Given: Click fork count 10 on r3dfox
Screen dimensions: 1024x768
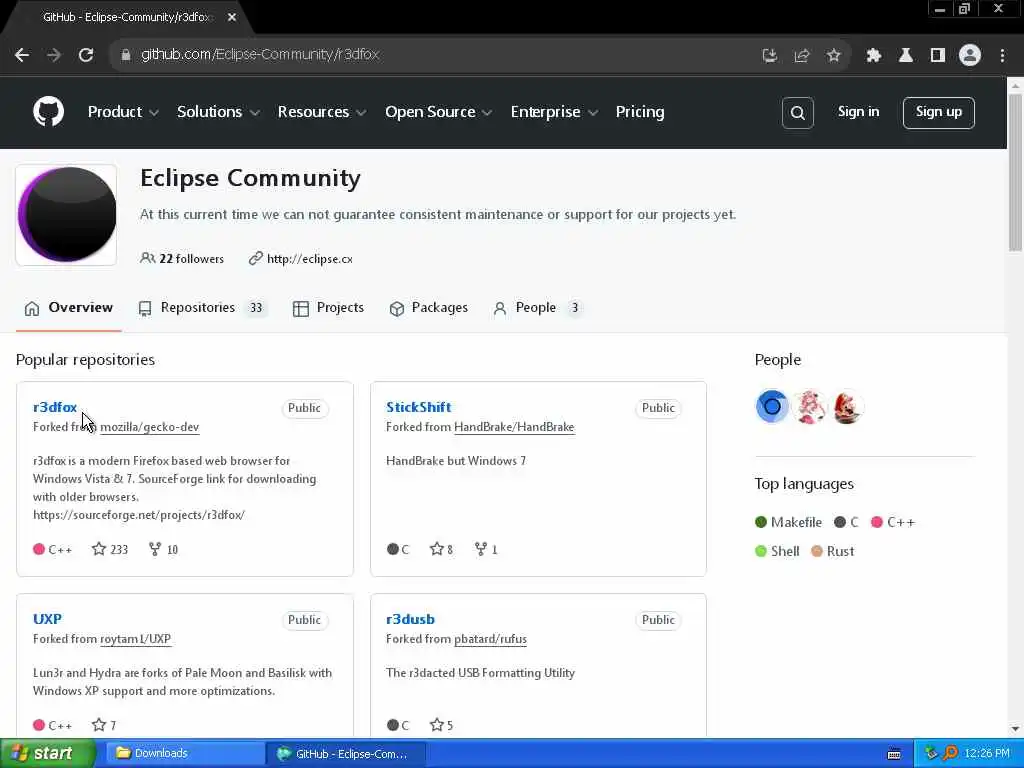Looking at the screenshot, I should [x=163, y=549].
